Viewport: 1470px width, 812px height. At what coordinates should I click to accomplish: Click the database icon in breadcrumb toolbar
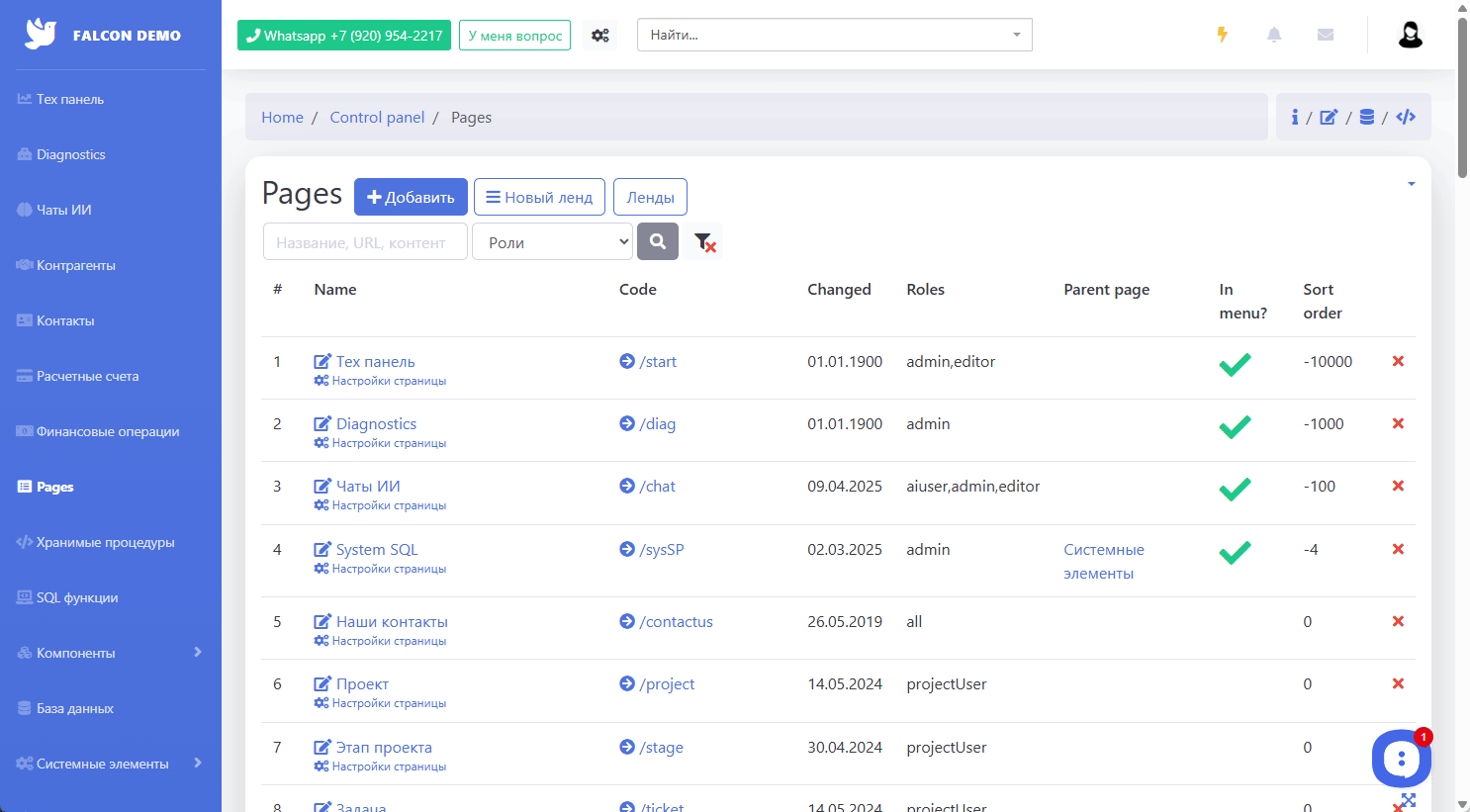(1366, 117)
